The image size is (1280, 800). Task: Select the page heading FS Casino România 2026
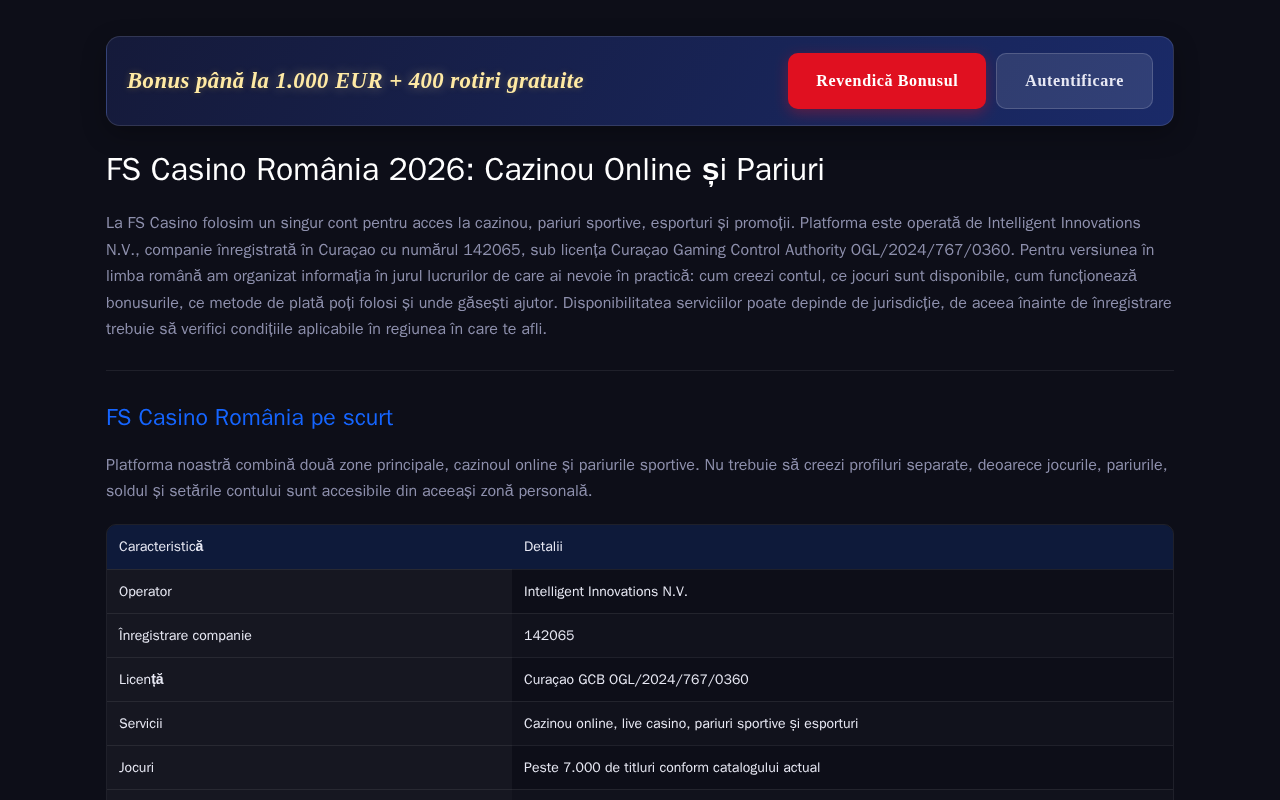(465, 170)
